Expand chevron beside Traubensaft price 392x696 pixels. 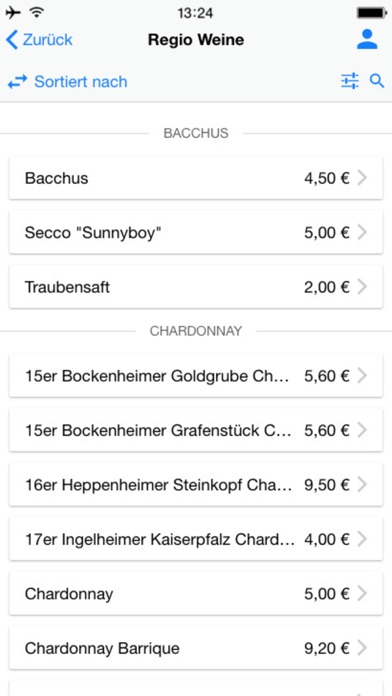click(x=362, y=287)
